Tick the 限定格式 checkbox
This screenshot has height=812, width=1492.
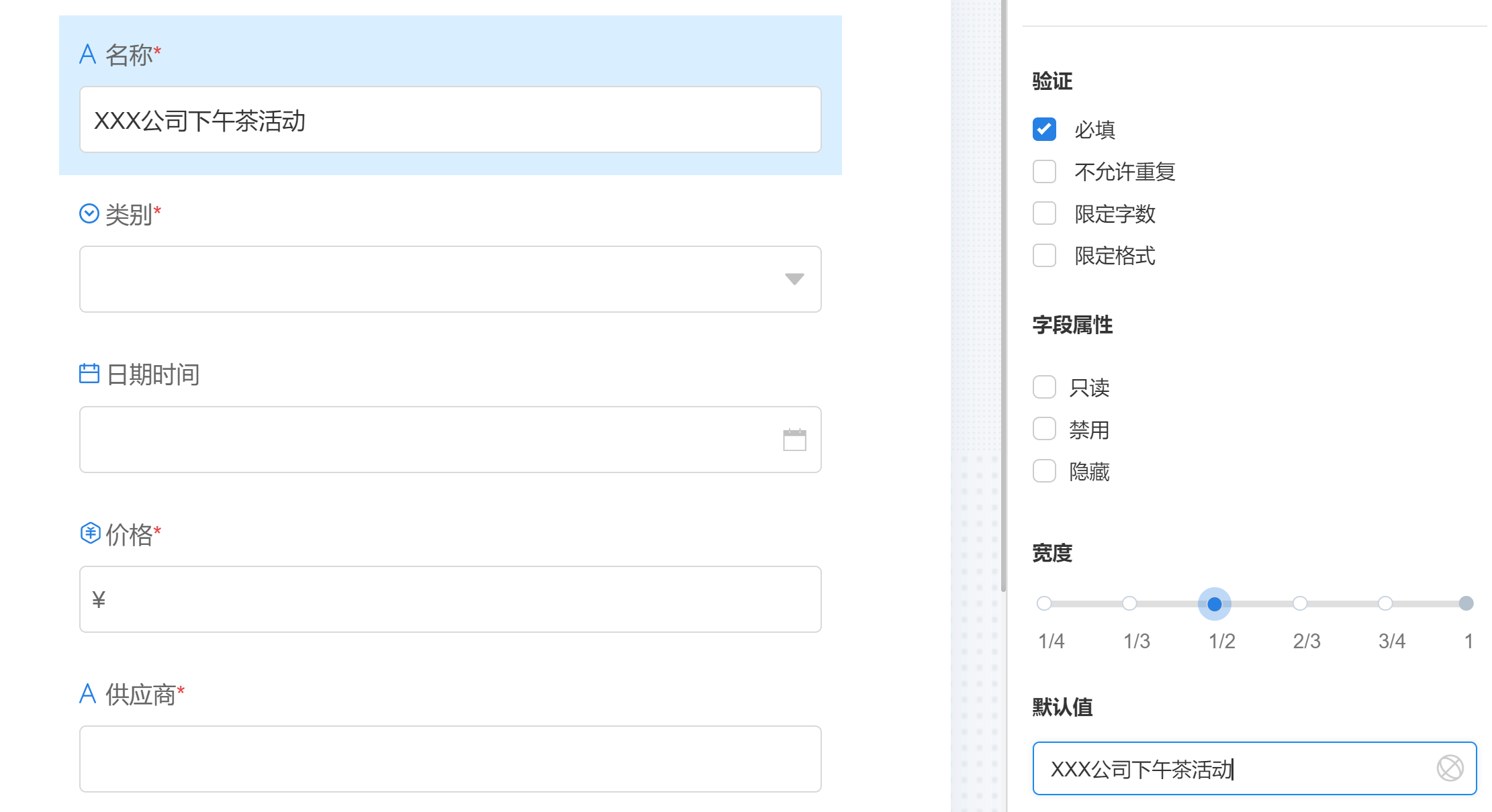pyautogui.click(x=1044, y=255)
